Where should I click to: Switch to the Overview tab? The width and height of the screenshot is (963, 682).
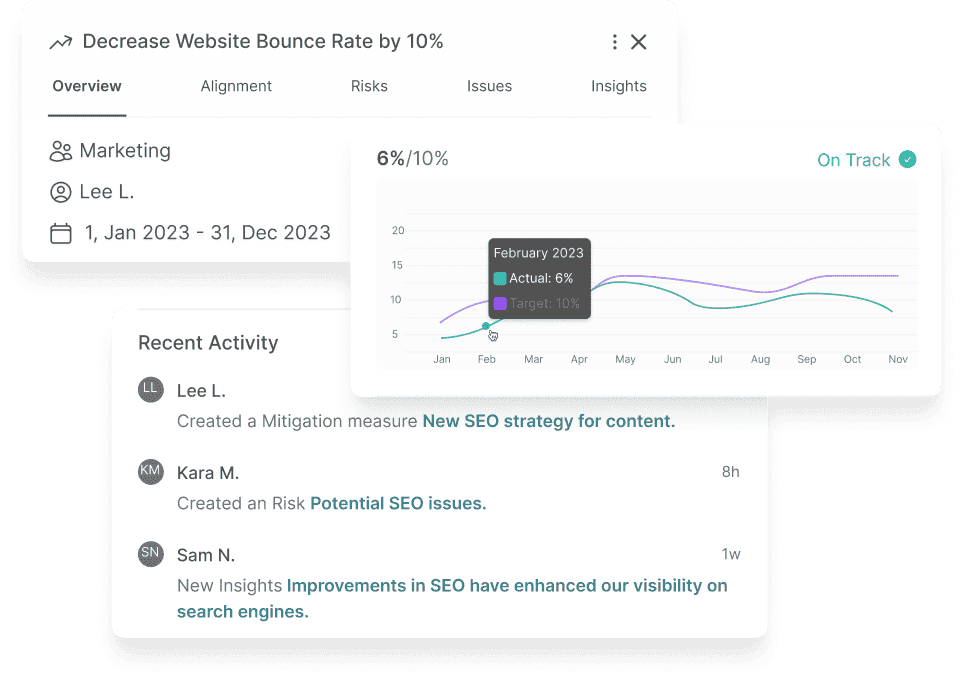[87, 86]
